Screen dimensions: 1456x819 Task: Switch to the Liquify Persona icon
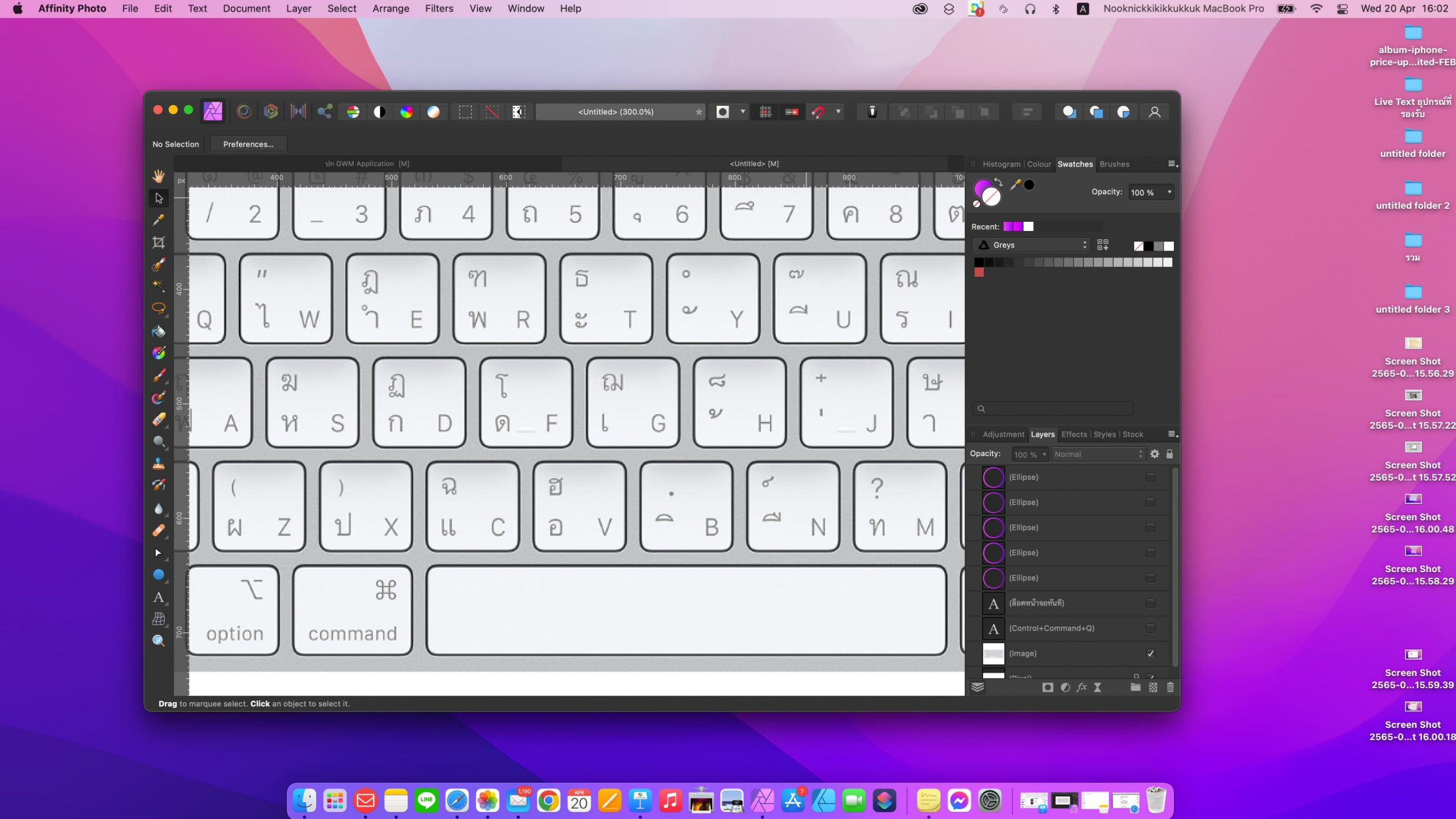[x=244, y=112]
